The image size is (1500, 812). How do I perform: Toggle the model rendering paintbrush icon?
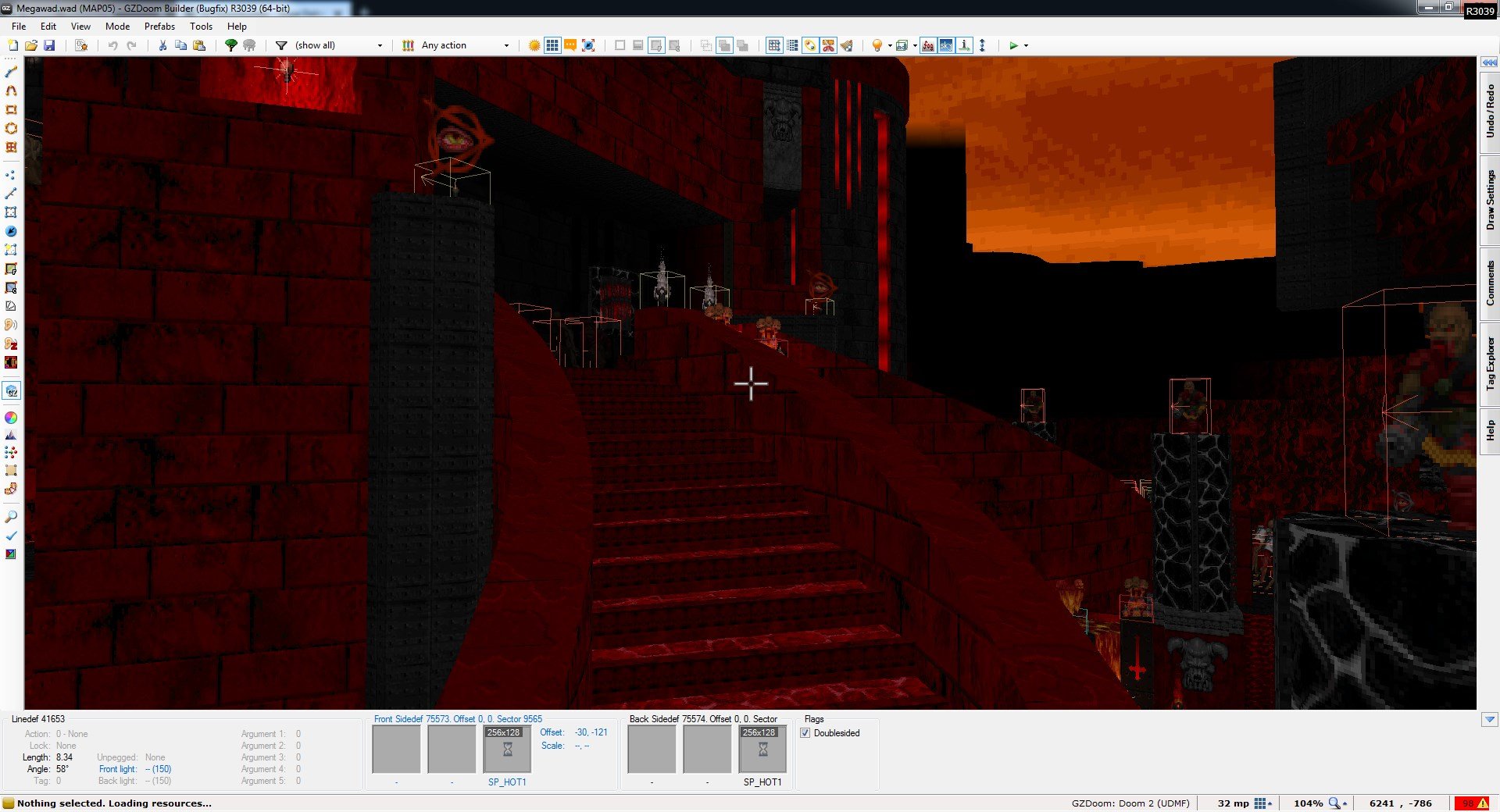pyautogui.click(x=847, y=45)
